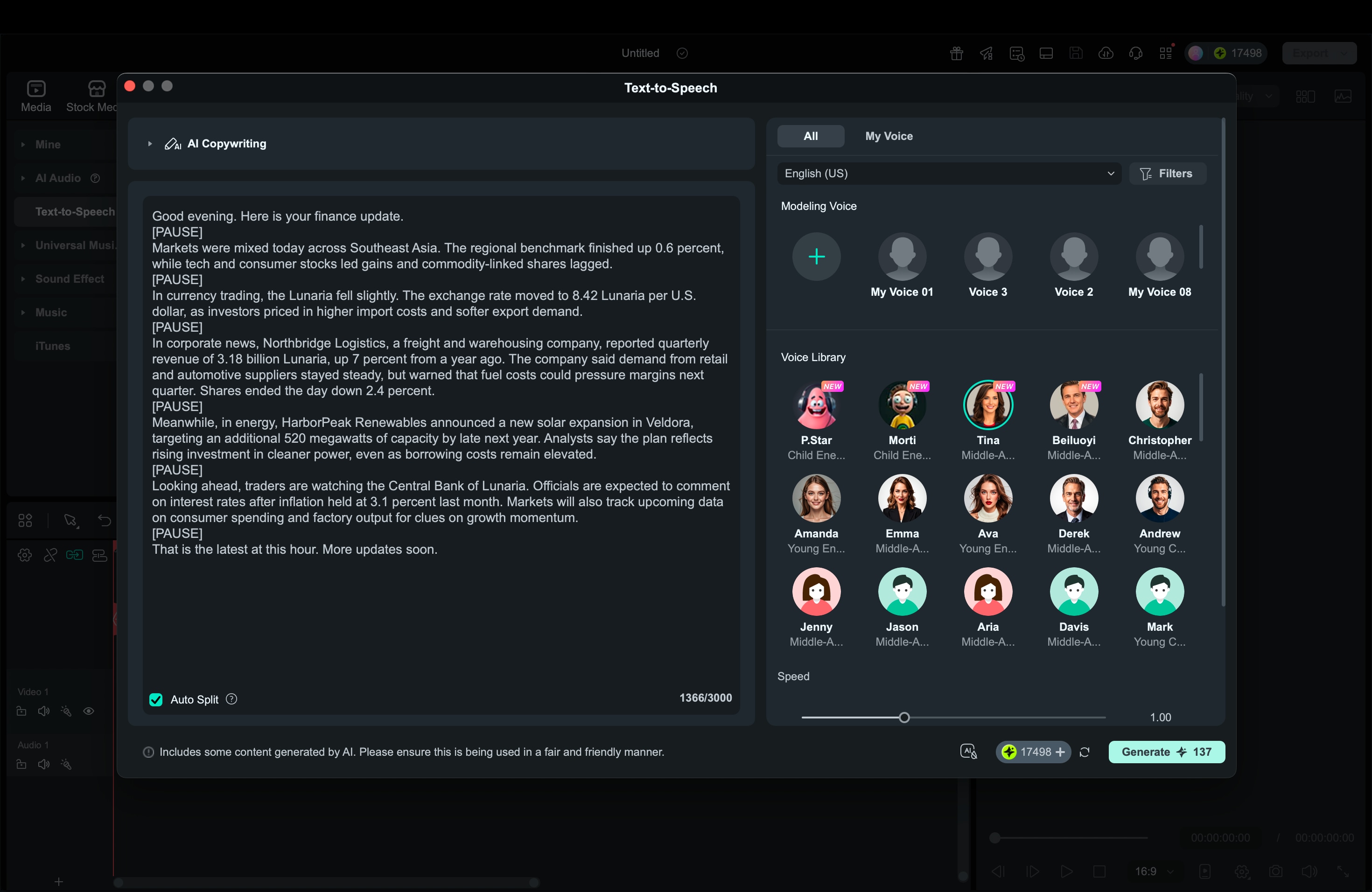This screenshot has height=892, width=1372.
Task: Open the Filters panel
Action: pos(1167,174)
